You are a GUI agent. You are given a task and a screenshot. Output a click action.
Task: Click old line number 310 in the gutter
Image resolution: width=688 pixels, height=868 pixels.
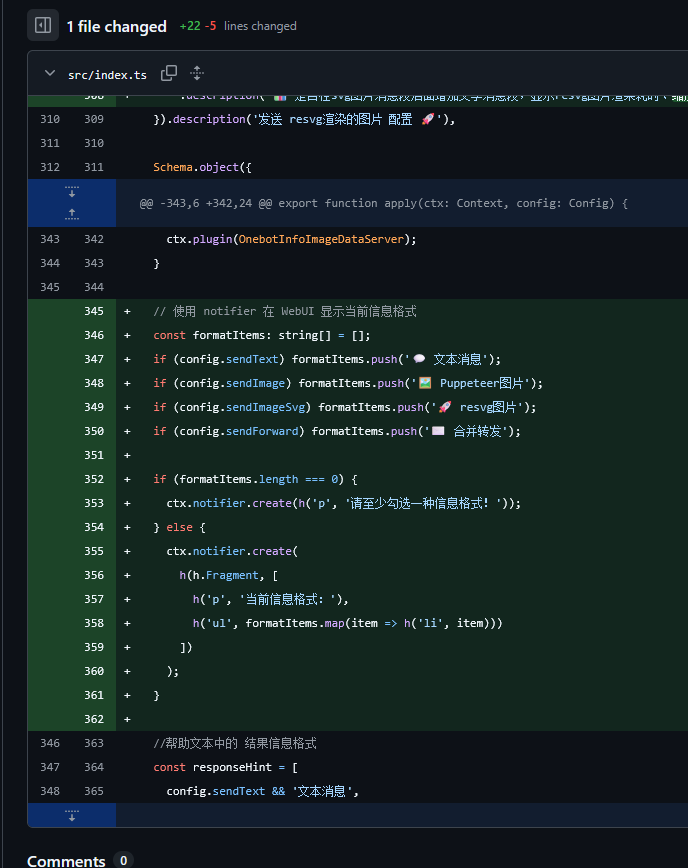(50, 119)
